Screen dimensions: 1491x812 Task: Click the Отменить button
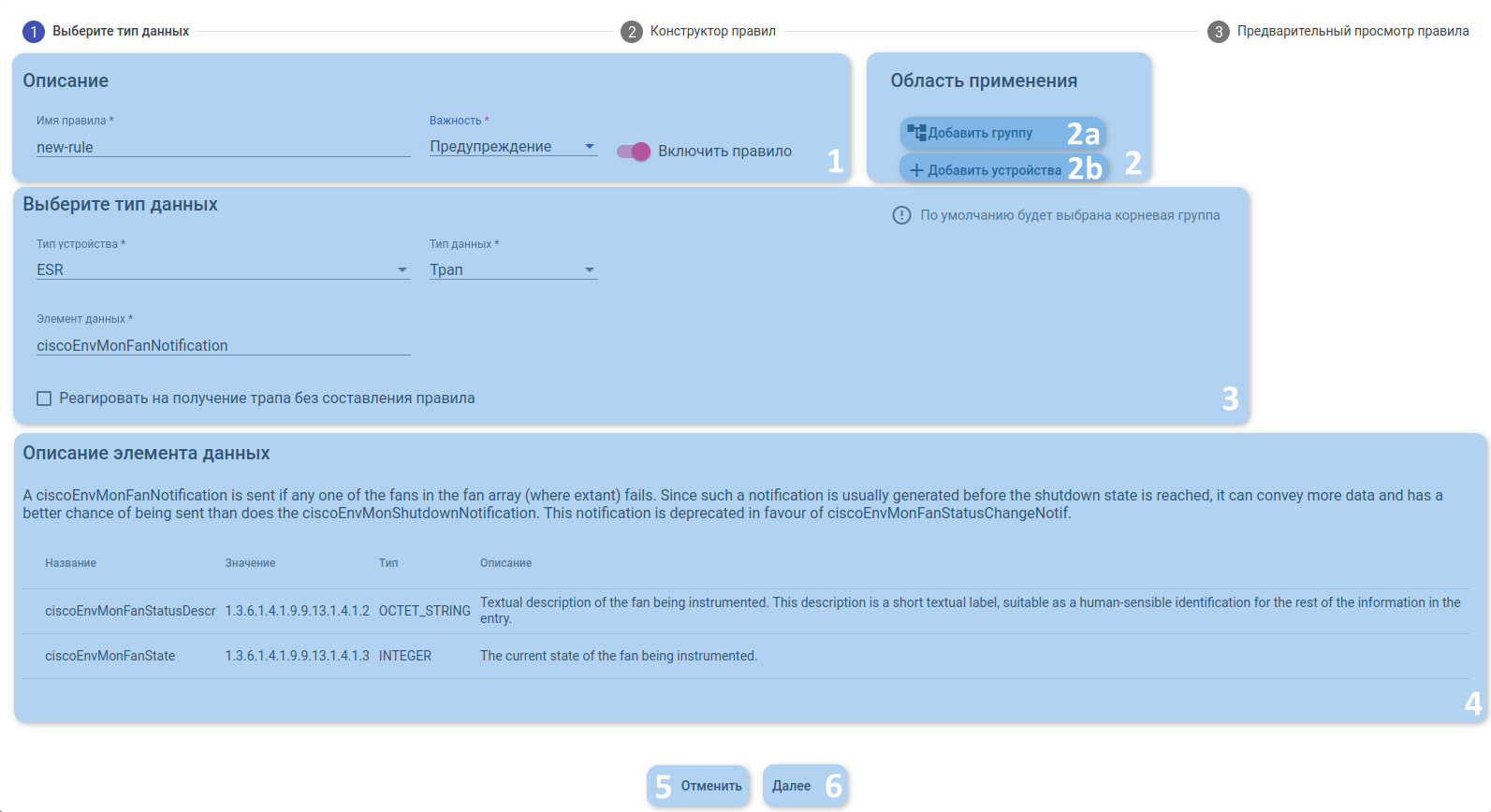(698, 786)
